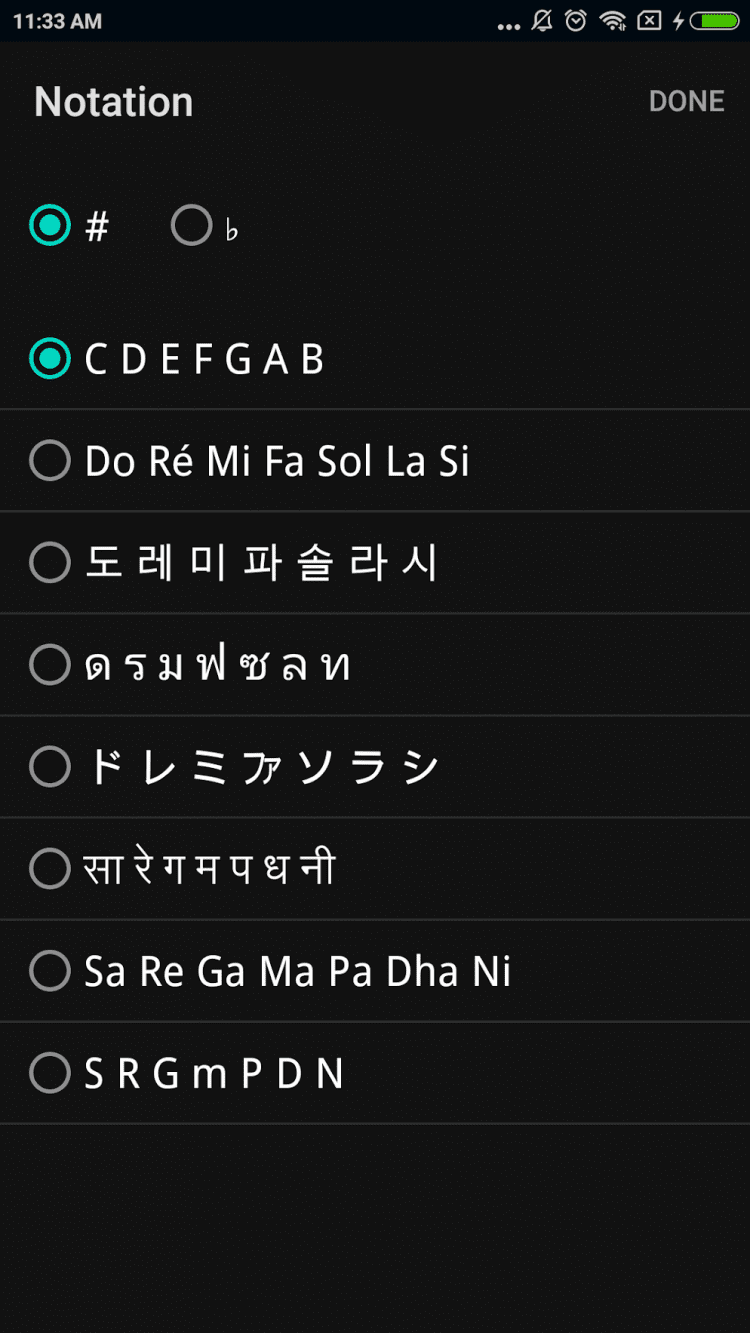Screen dimensions: 750x1333
Task: Select the sharp (#) accidental radio button
Action: [50, 226]
